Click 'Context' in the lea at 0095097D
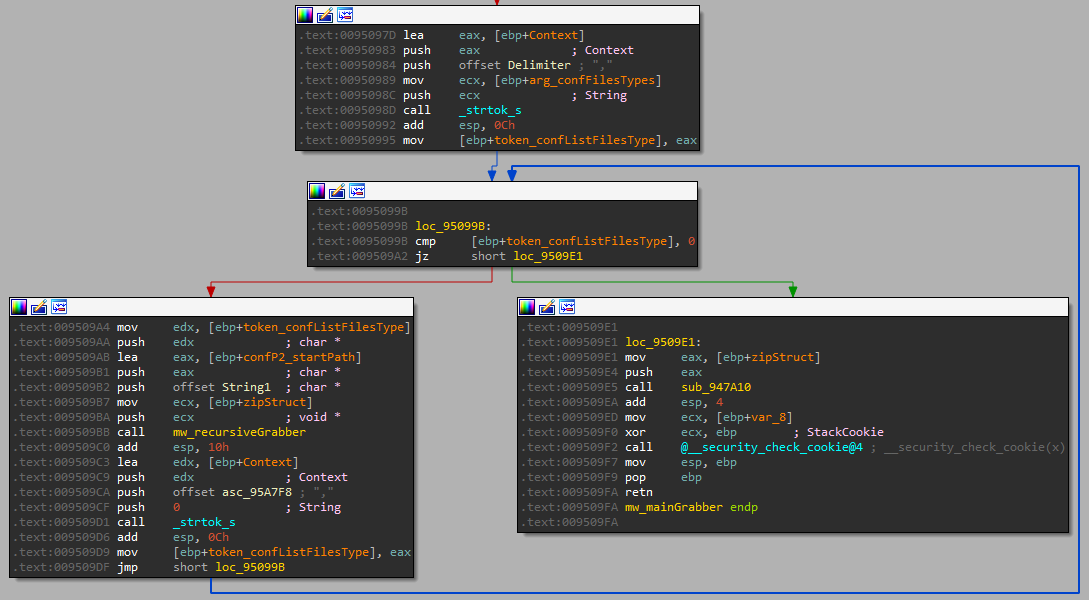 click(x=553, y=35)
